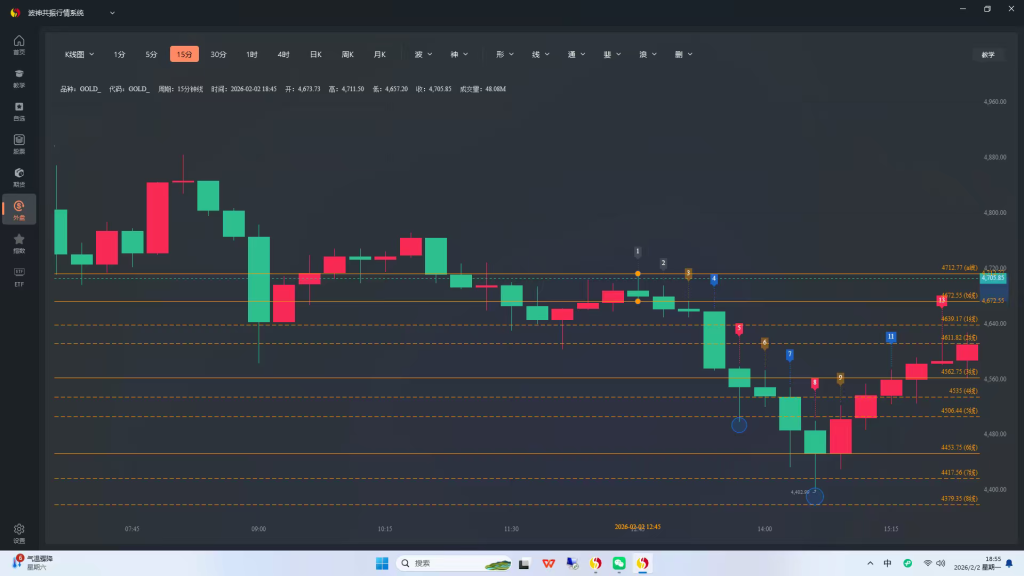Select the 自选 watchlist sidebar icon

pos(19,109)
